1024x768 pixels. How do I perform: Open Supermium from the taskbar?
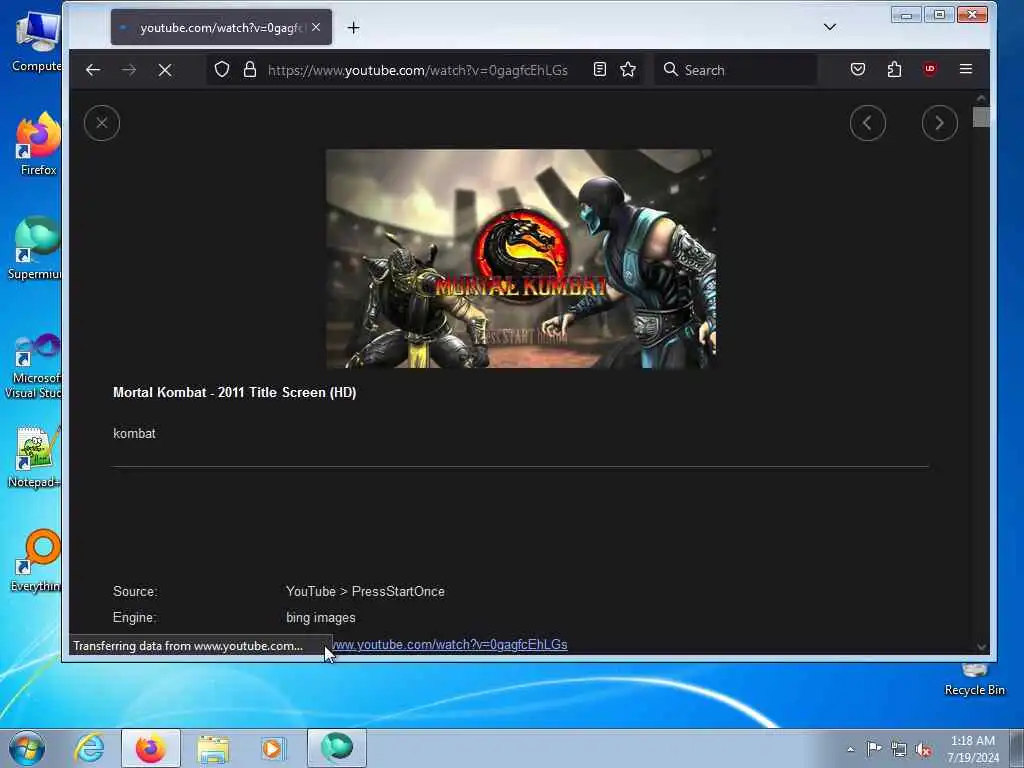coord(337,748)
